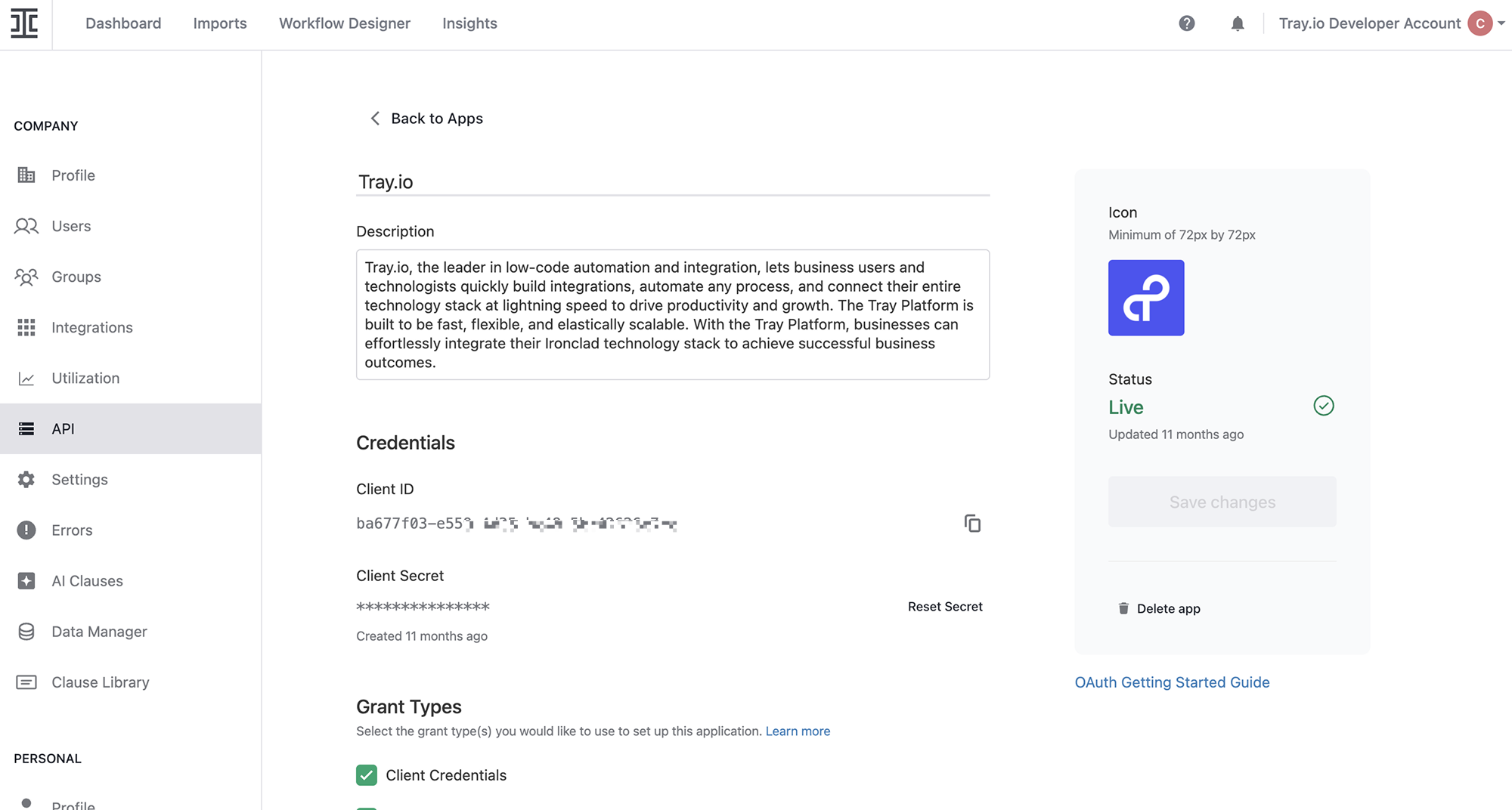Click the Reset Secret button
This screenshot has height=810, width=1512.
(x=945, y=607)
